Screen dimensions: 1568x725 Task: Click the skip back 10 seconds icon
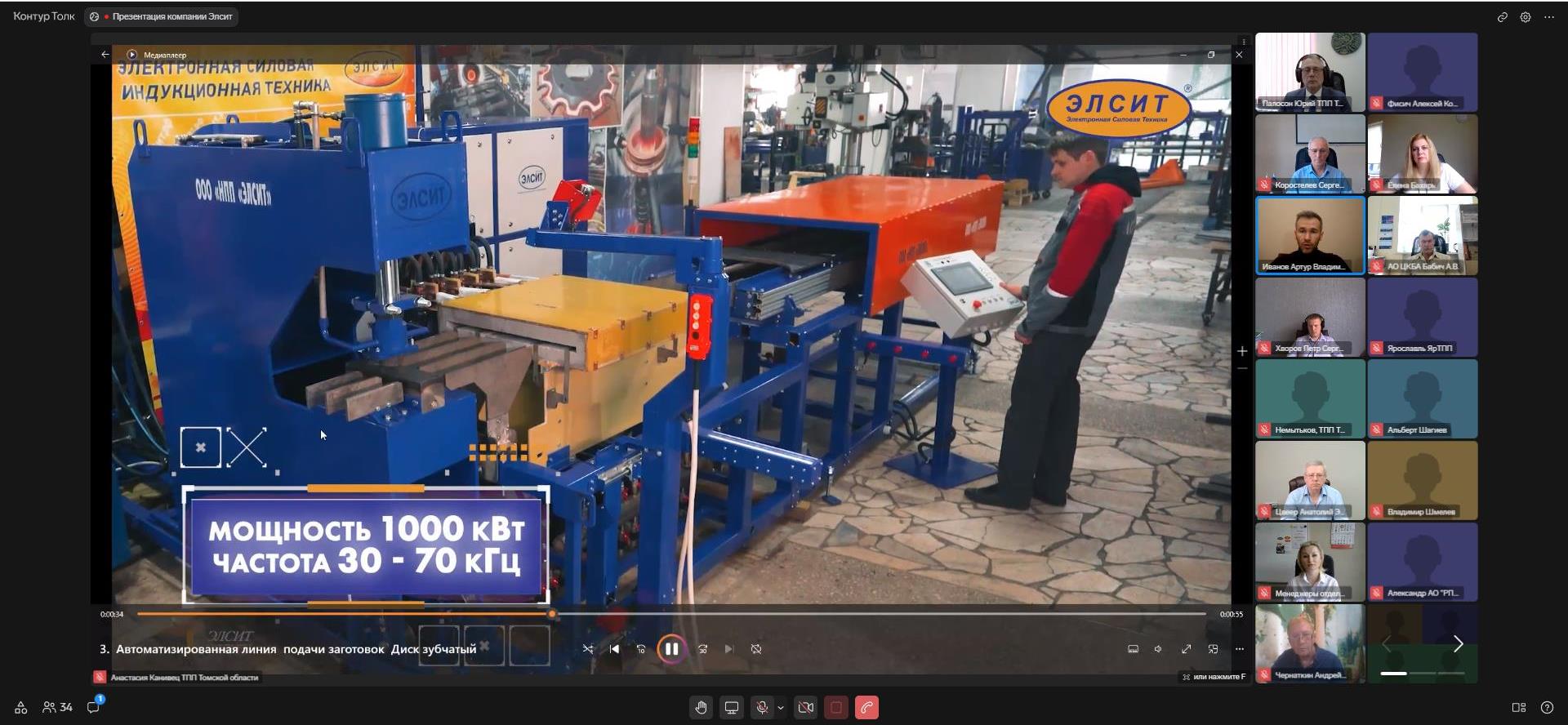coord(641,649)
